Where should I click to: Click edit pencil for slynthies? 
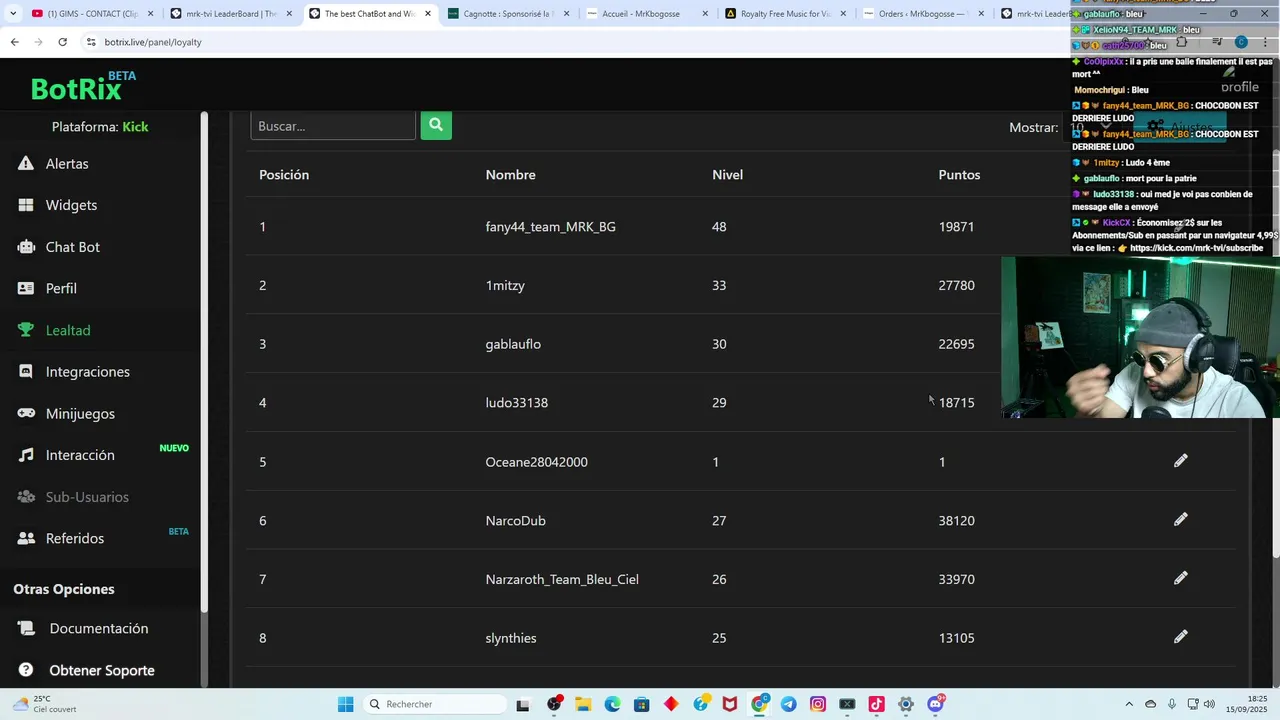pyautogui.click(x=1181, y=637)
